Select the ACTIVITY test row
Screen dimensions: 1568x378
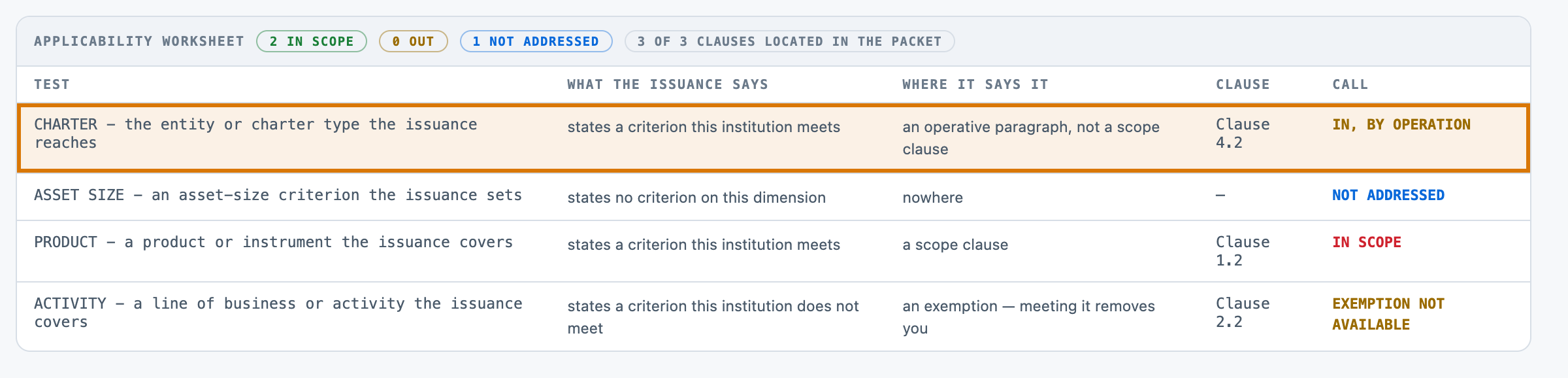point(774,317)
